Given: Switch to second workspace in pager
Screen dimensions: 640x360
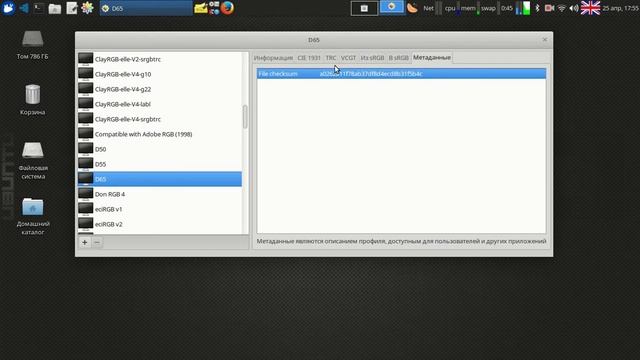Looking at the screenshot, I should (391, 7).
